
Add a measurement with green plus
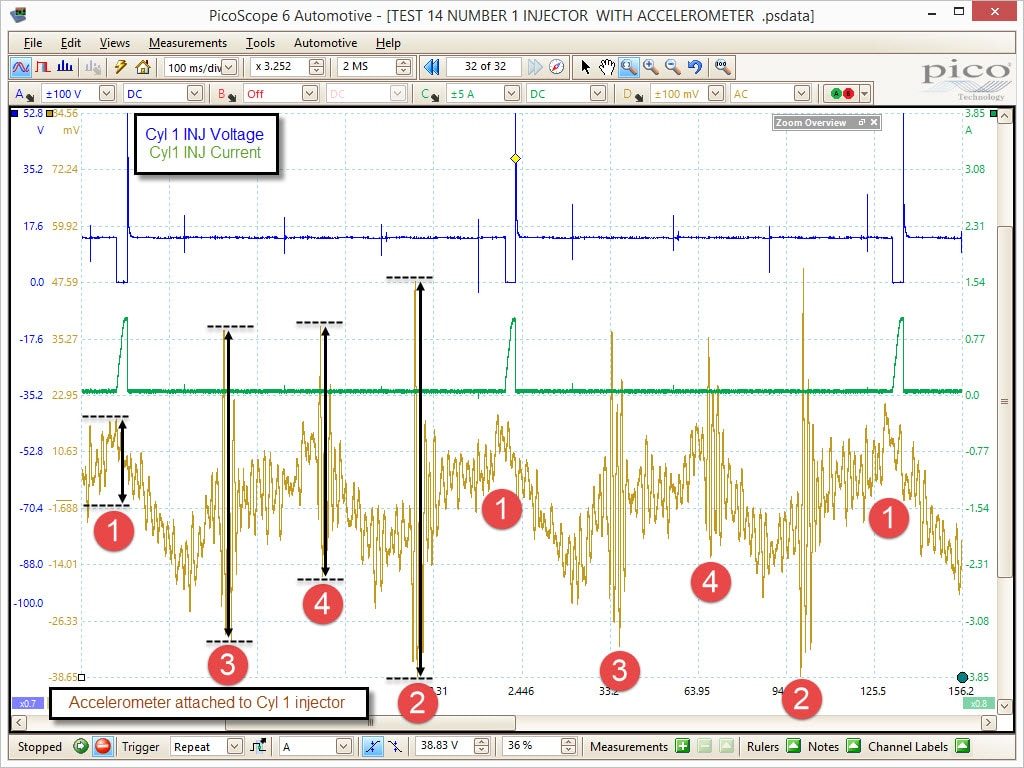pos(682,746)
